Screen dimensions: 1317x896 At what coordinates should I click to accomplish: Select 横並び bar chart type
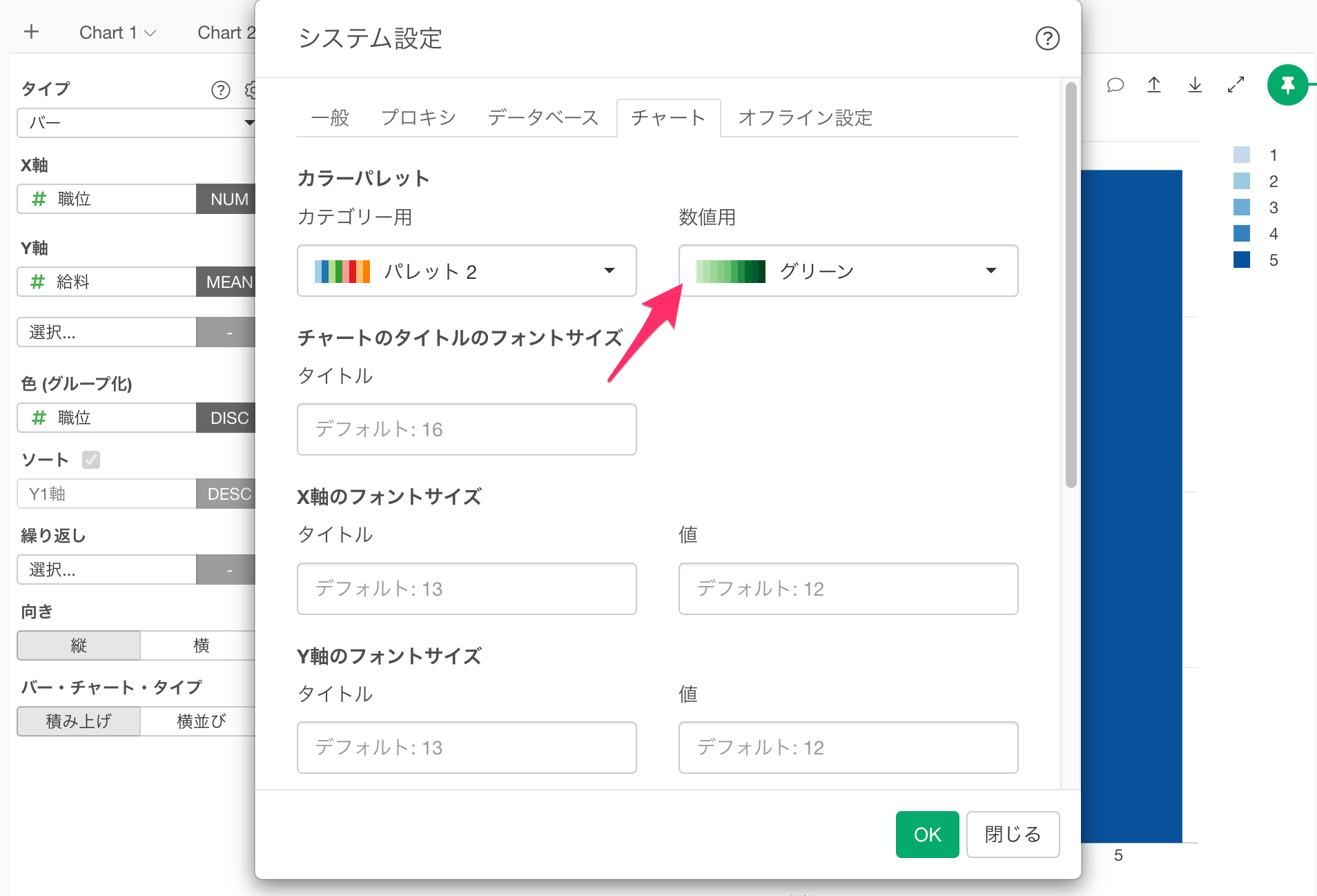tap(199, 721)
